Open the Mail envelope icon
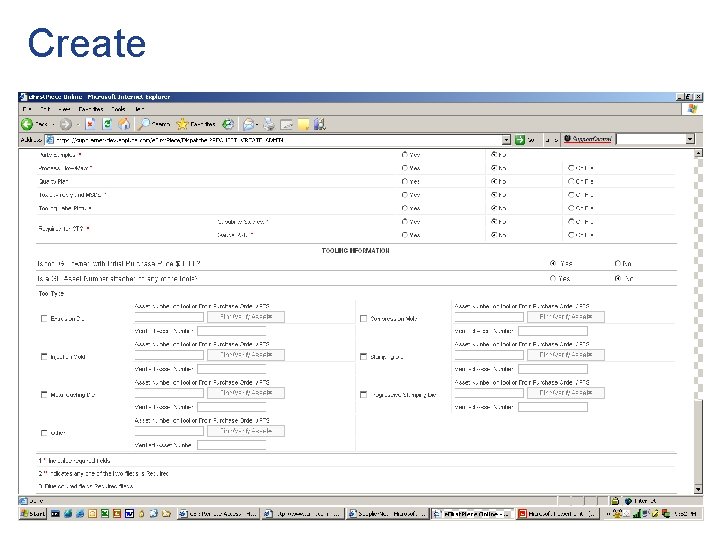720x540 pixels. click(x=248, y=124)
